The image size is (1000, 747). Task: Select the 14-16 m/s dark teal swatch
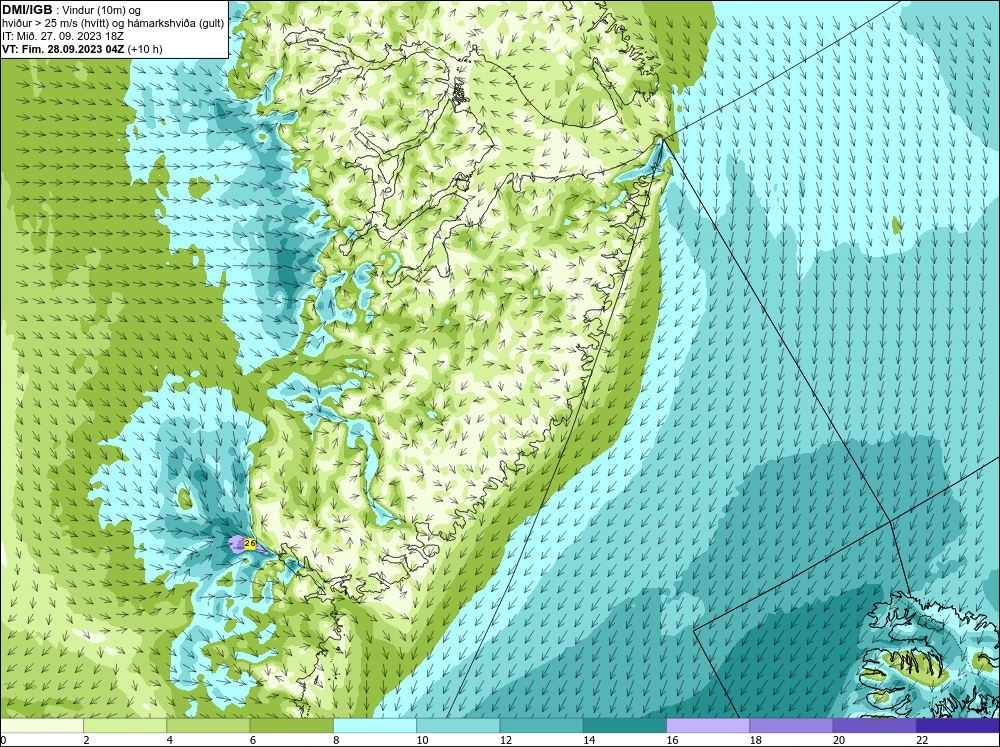click(x=625, y=726)
